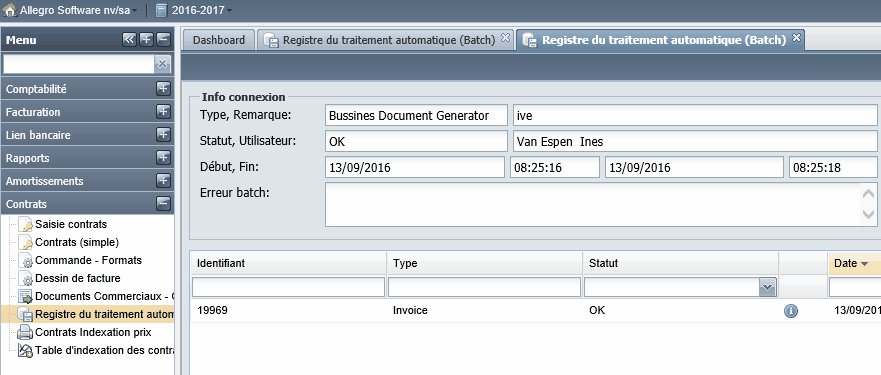Switch to the Dashboard tab

click(219, 40)
